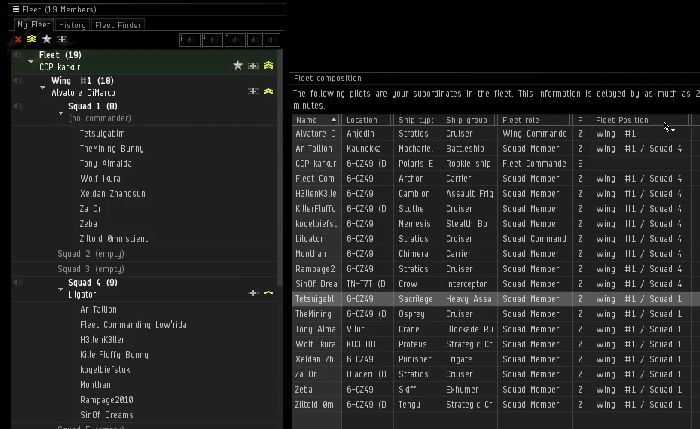700x429 pixels.
Task: Click the leftmost voice channel speaker button
Action: (190, 40)
